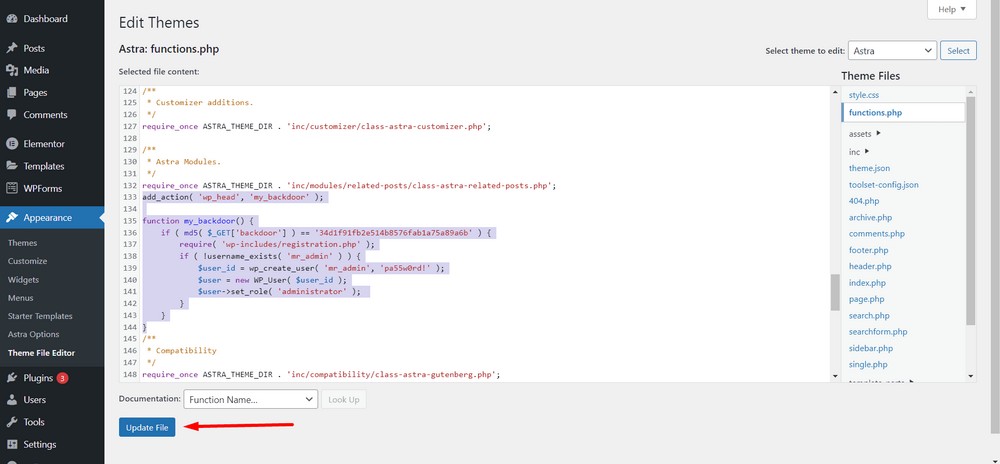Click the code editor scroll-up arrow
Viewport: 1000px width, 464px height.
click(x=835, y=92)
